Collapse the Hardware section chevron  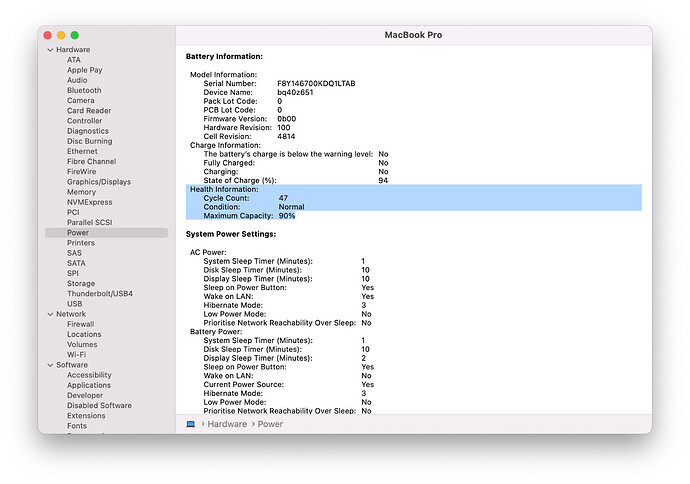[50, 49]
